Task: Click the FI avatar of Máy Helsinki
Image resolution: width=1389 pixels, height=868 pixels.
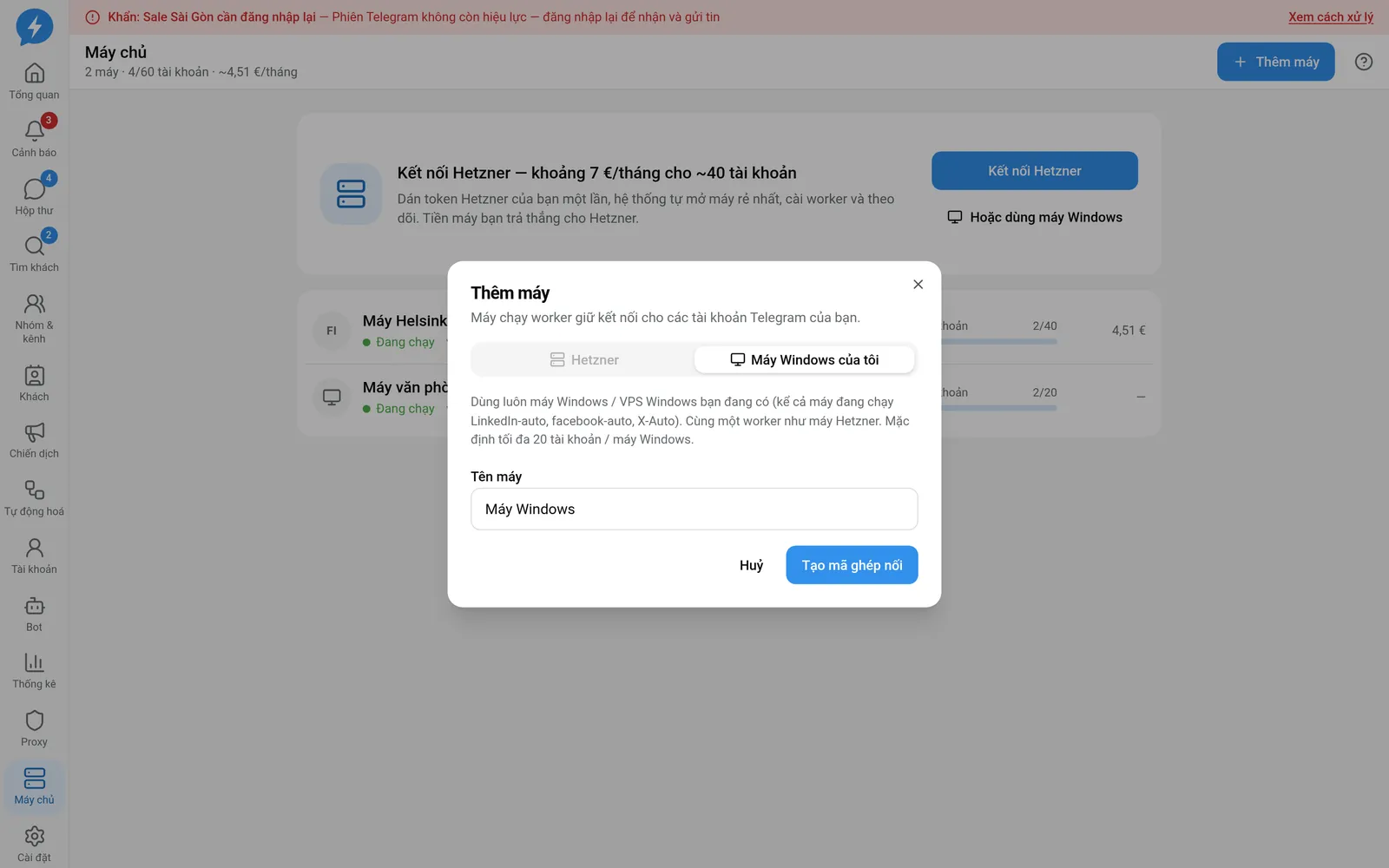Action: pos(332,331)
